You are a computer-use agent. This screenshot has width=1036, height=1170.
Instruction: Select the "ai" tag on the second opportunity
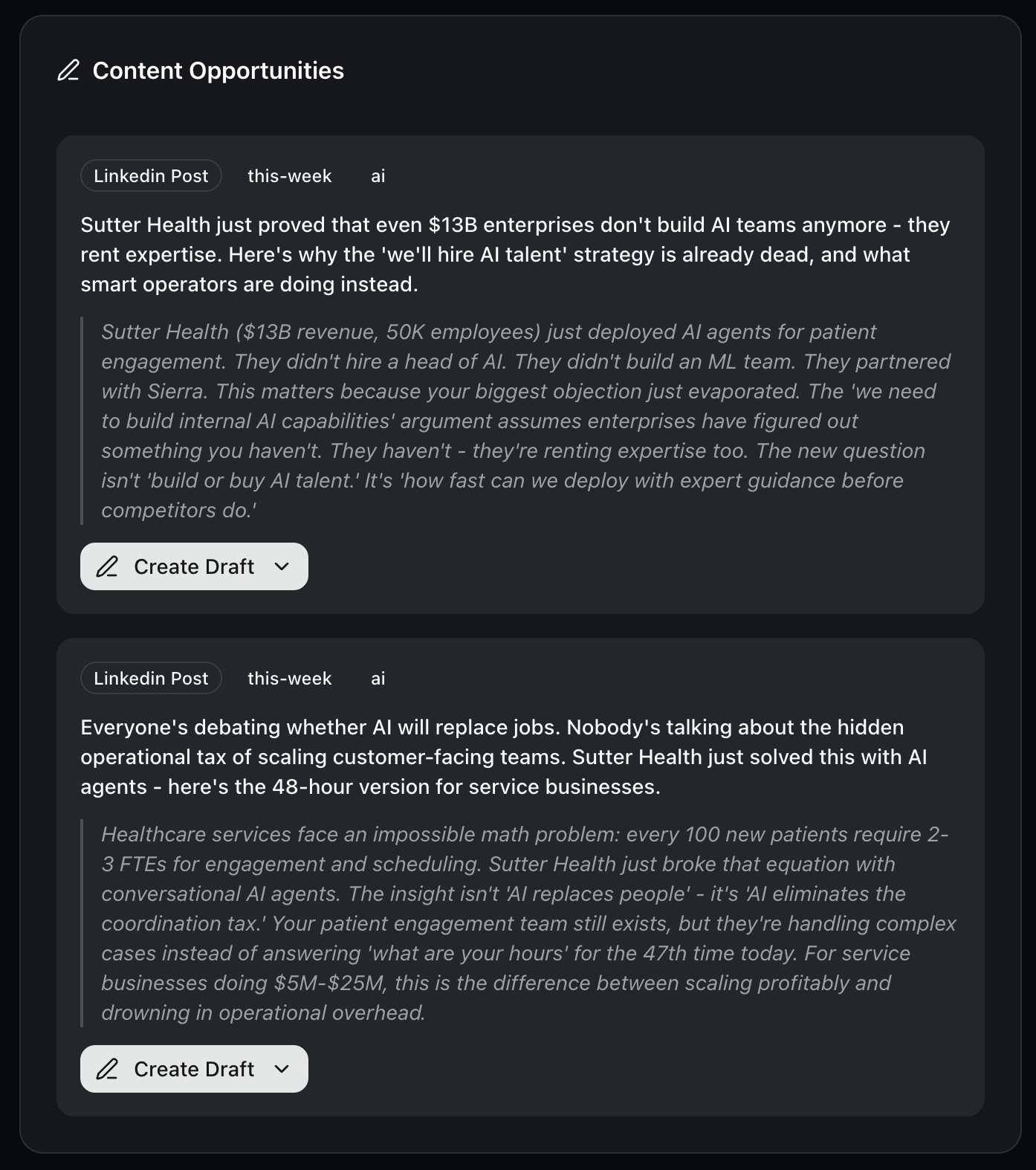pyautogui.click(x=378, y=678)
